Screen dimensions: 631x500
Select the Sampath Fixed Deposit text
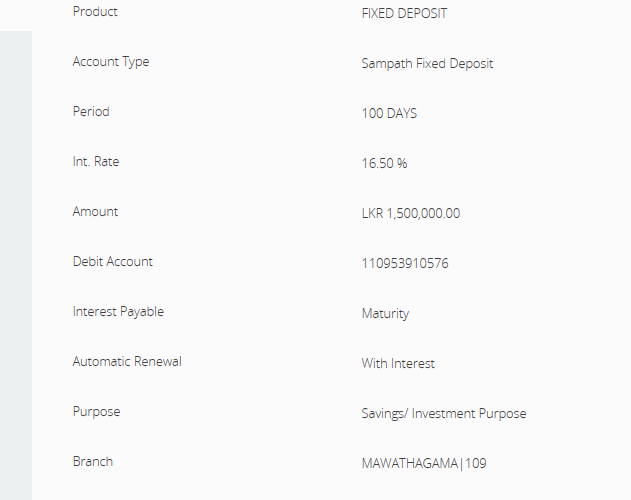point(427,64)
